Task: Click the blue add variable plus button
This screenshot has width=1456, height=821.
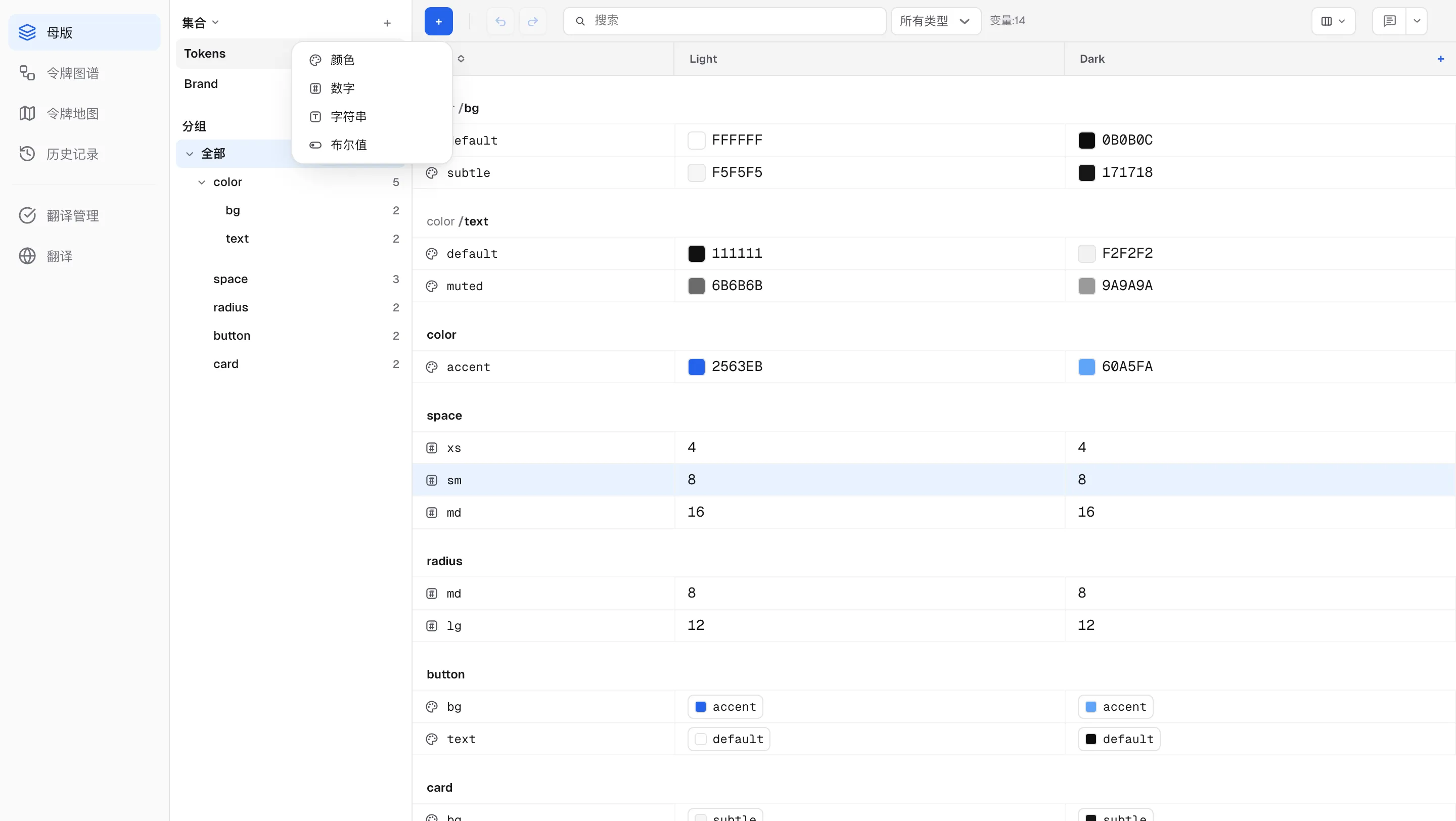Action: click(x=438, y=21)
